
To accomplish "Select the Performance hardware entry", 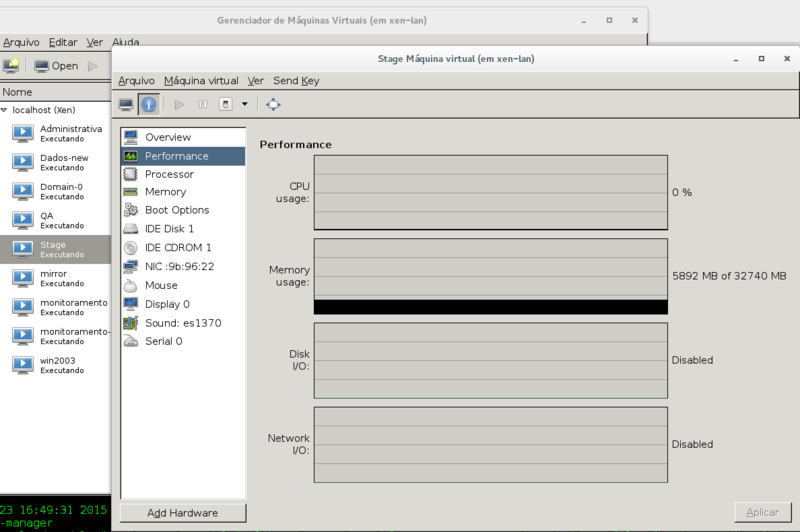I will click(183, 156).
